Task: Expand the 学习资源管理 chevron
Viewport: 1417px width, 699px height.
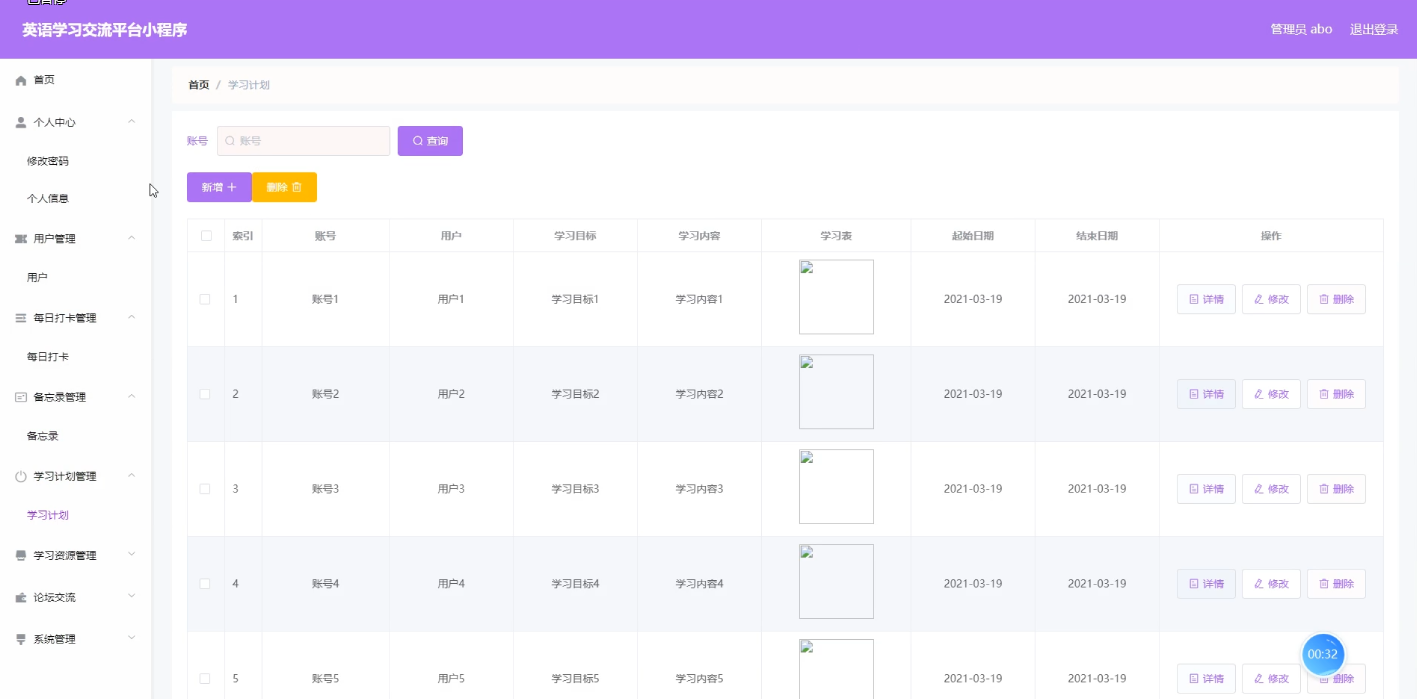Action: pyautogui.click(x=132, y=555)
